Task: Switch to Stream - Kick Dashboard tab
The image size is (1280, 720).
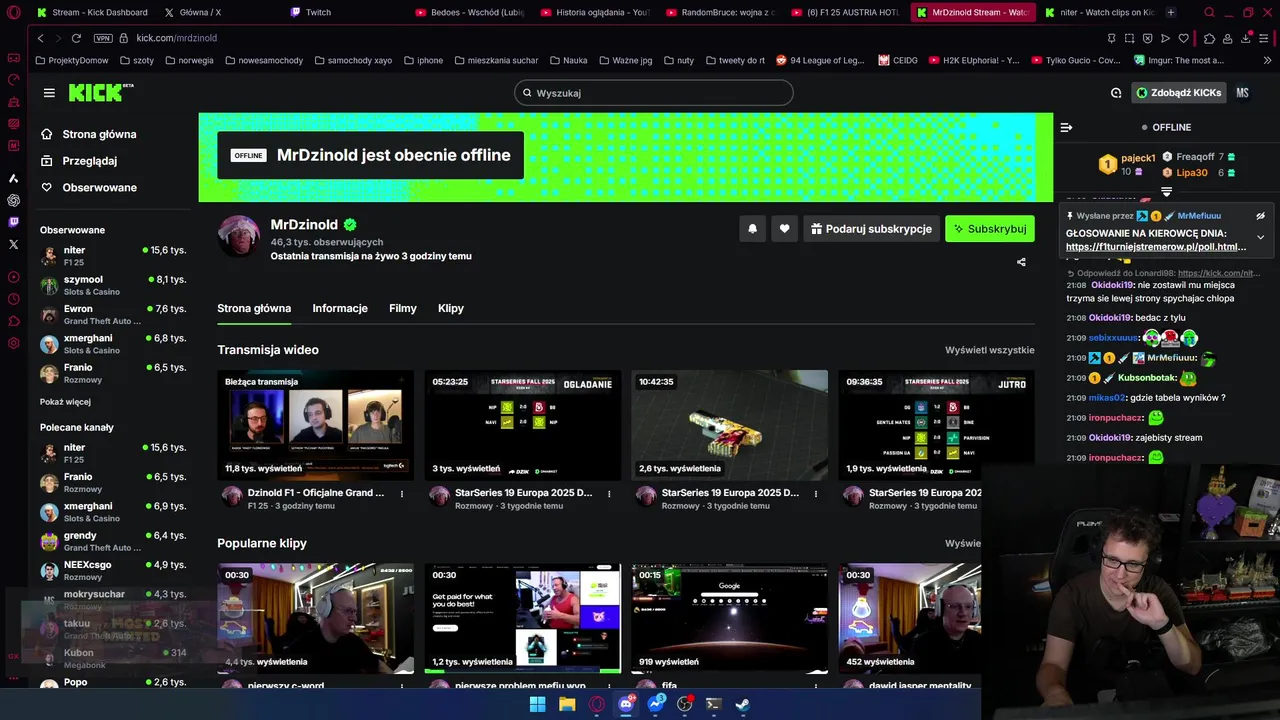Action: (x=92, y=12)
